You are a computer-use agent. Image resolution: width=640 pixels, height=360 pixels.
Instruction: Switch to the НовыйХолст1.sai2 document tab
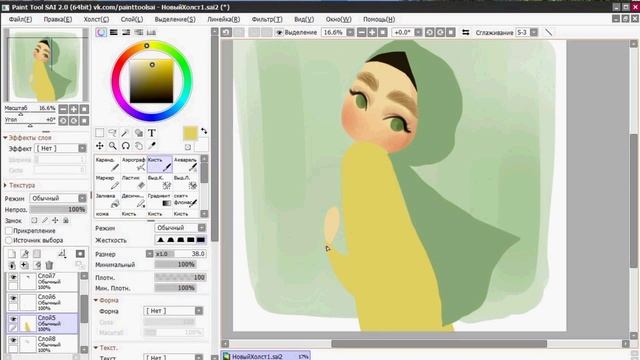pyautogui.click(x=266, y=356)
